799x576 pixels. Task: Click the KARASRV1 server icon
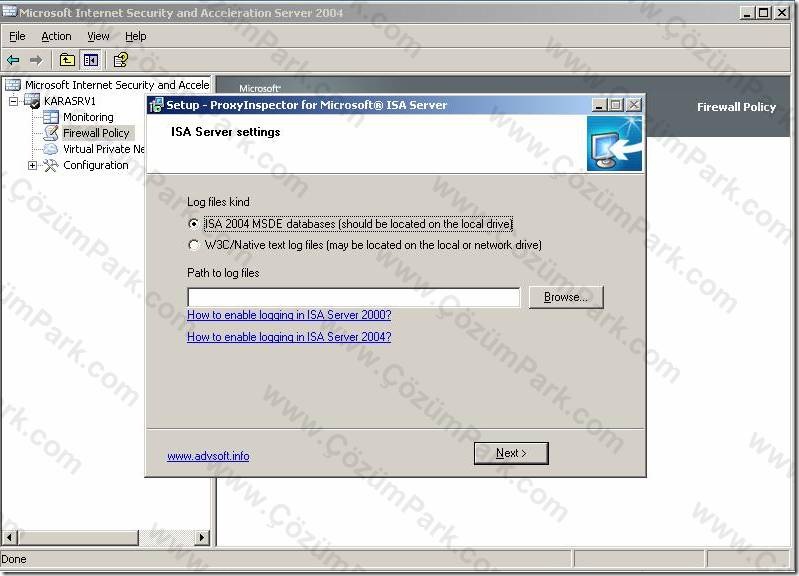[x=32, y=101]
